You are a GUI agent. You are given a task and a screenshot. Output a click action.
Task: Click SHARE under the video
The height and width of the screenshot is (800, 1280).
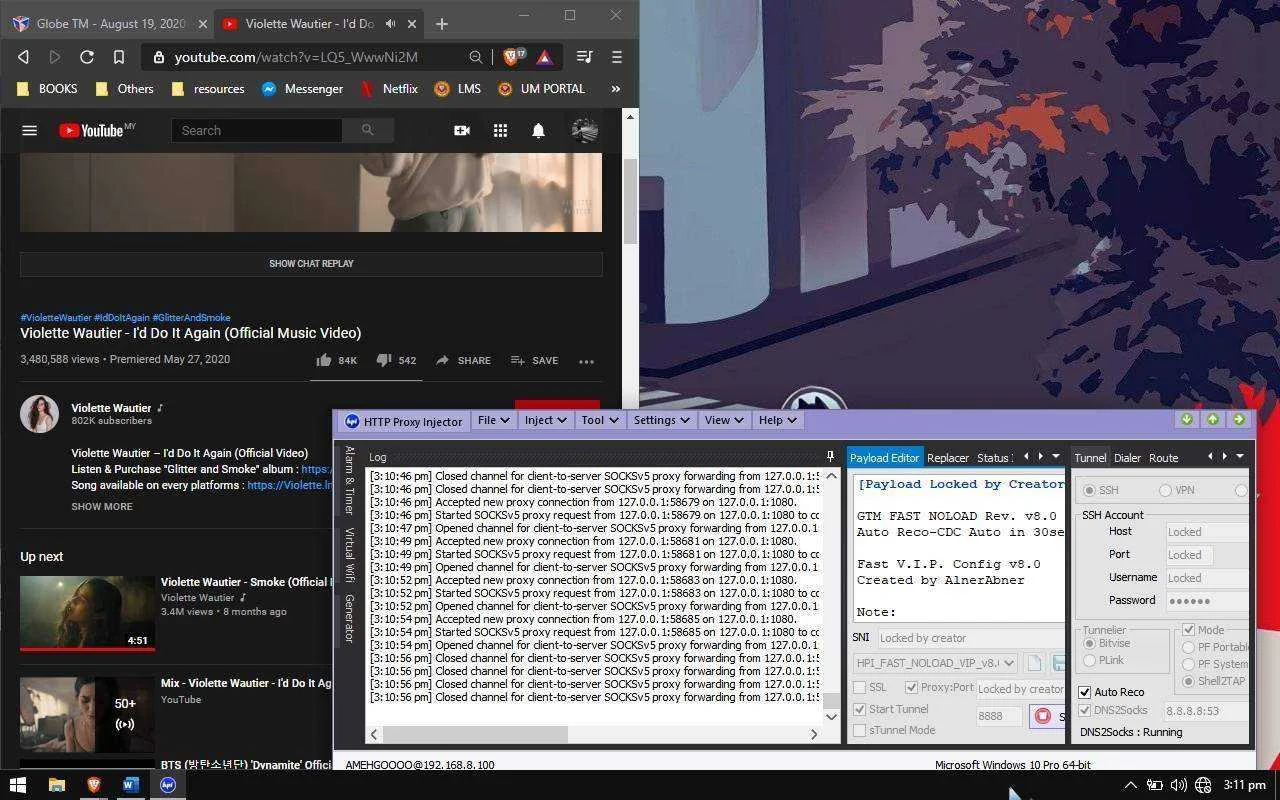(462, 360)
